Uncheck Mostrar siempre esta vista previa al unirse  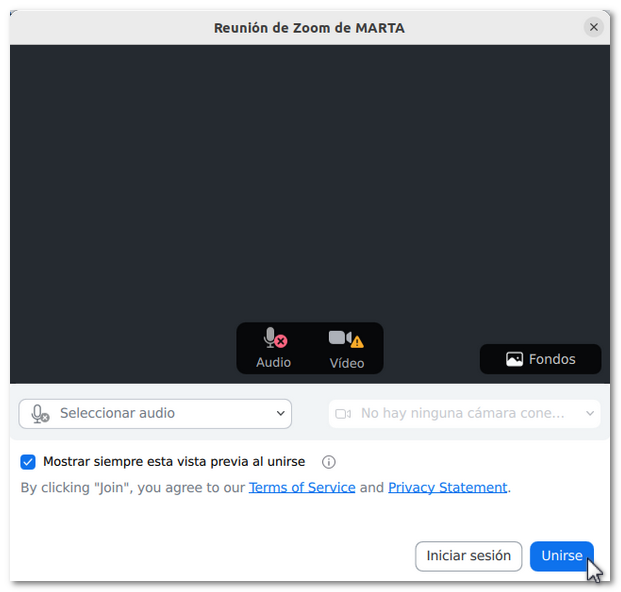click(x=28, y=461)
